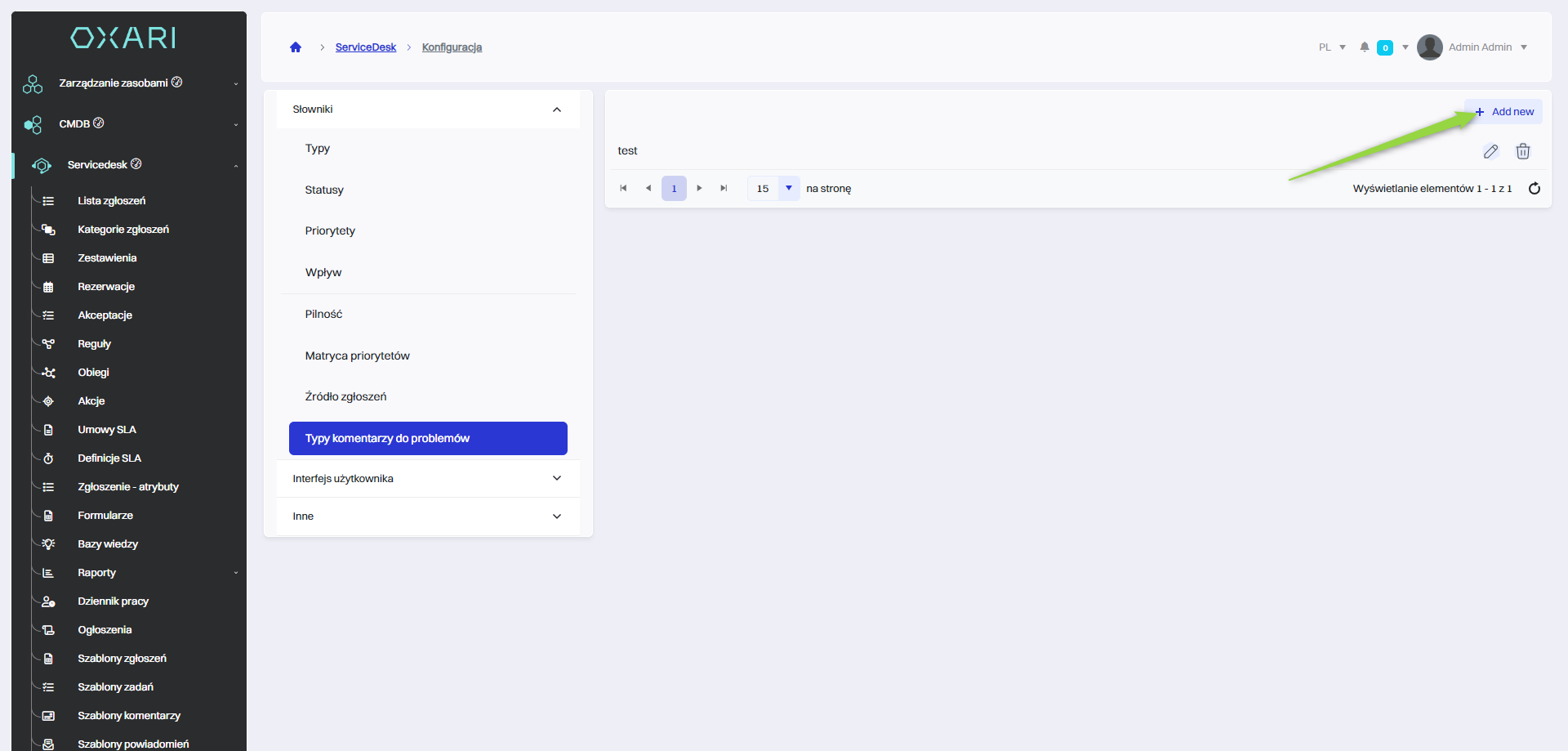Open the PL language dropdown
Image resolution: width=1568 pixels, height=751 pixels.
point(1332,47)
